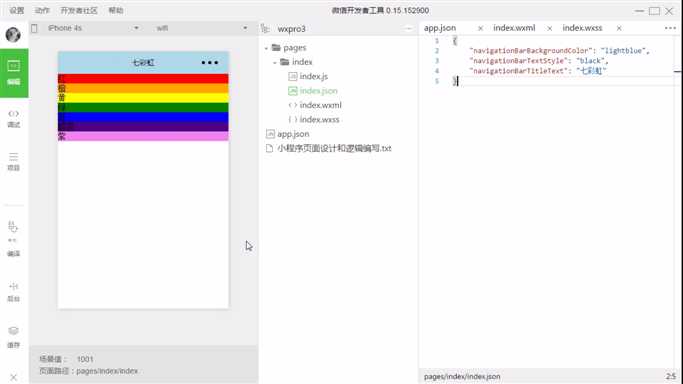
Task: Minimize the WeChat developer tool window
Action: [x=639, y=11]
